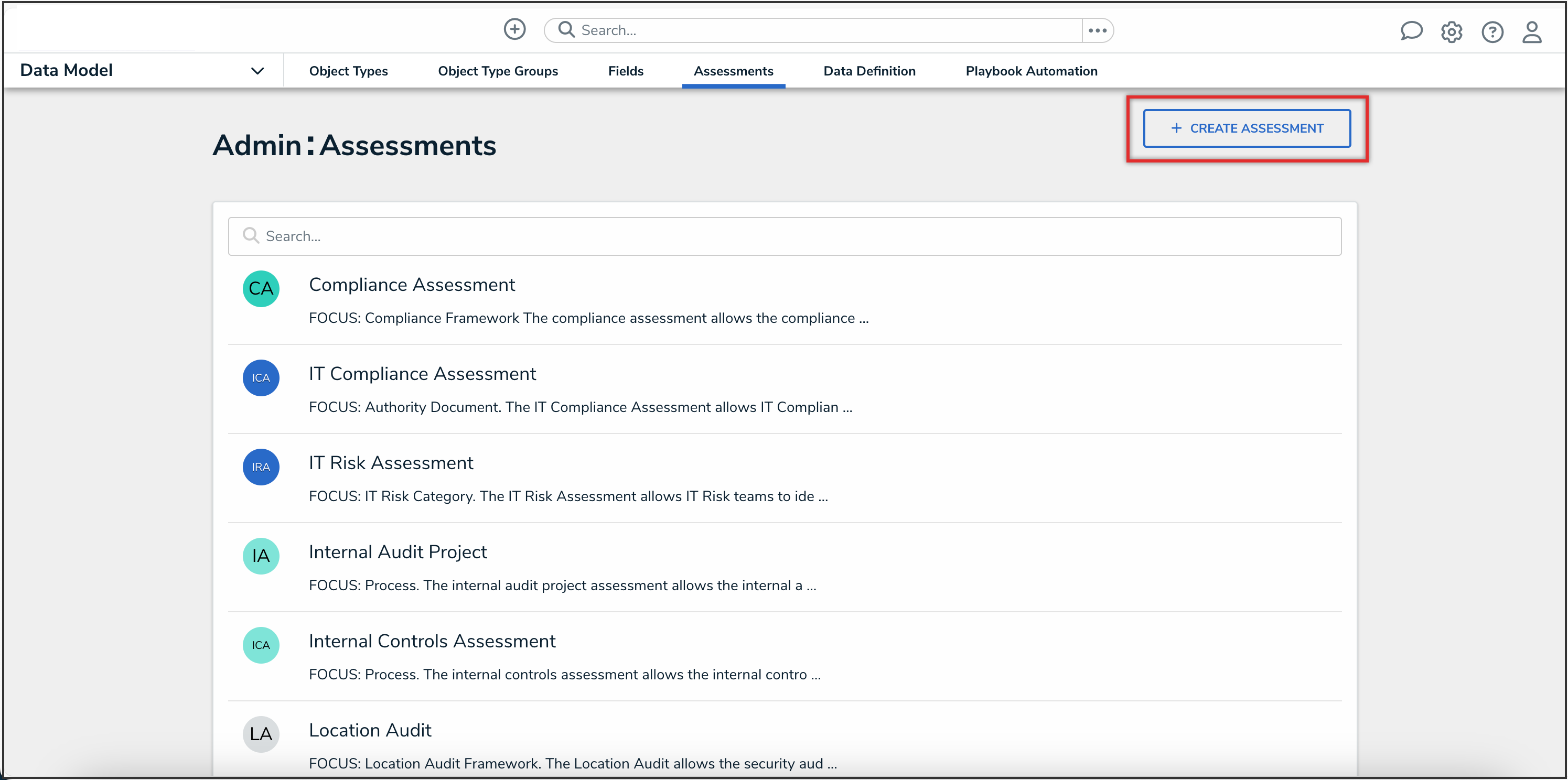Image resolution: width=1568 pixels, height=780 pixels.
Task: Open the IT Compliance Assessment entry
Action: 422,374
